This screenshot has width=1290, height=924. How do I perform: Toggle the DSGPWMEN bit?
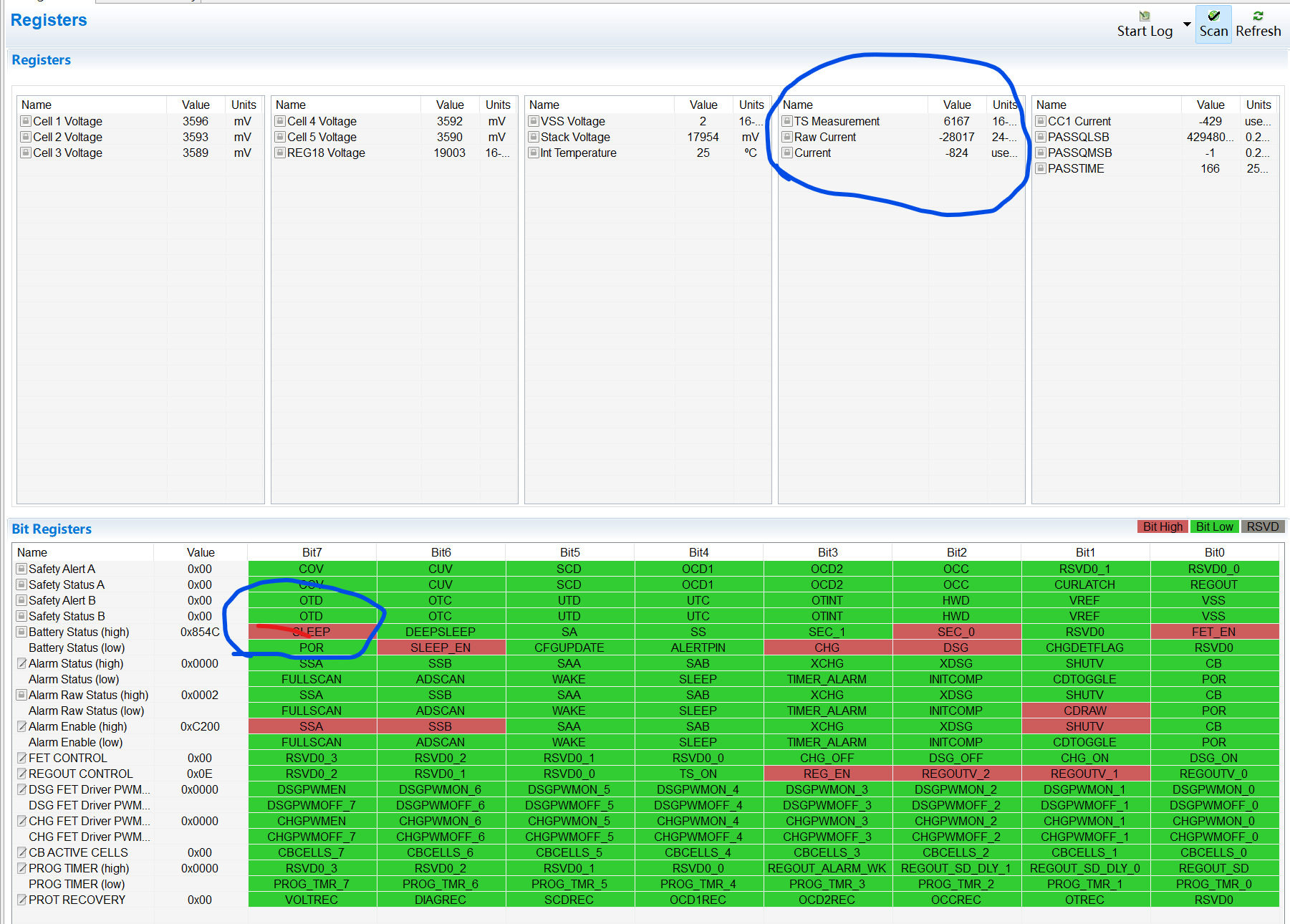point(312,789)
